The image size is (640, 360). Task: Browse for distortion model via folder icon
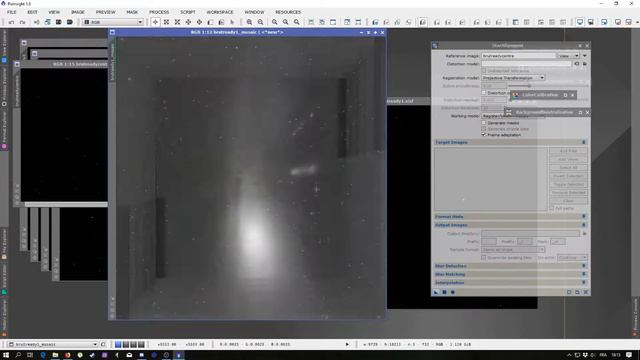pyautogui.click(x=584, y=64)
